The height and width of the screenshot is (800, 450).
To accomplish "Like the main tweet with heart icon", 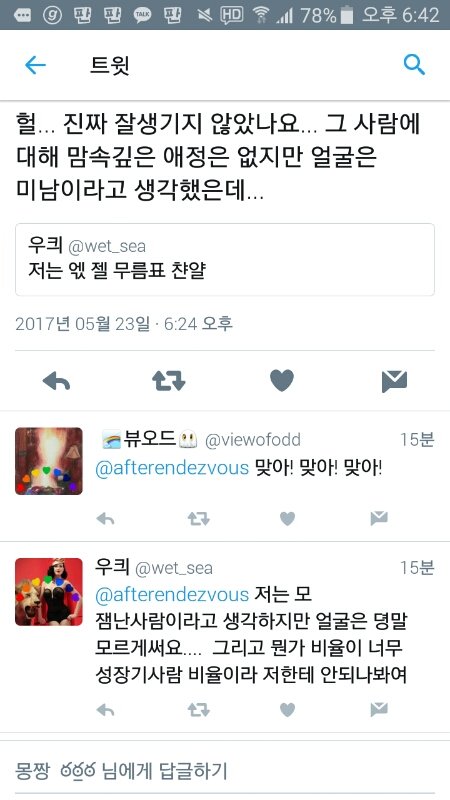I will (282, 381).
